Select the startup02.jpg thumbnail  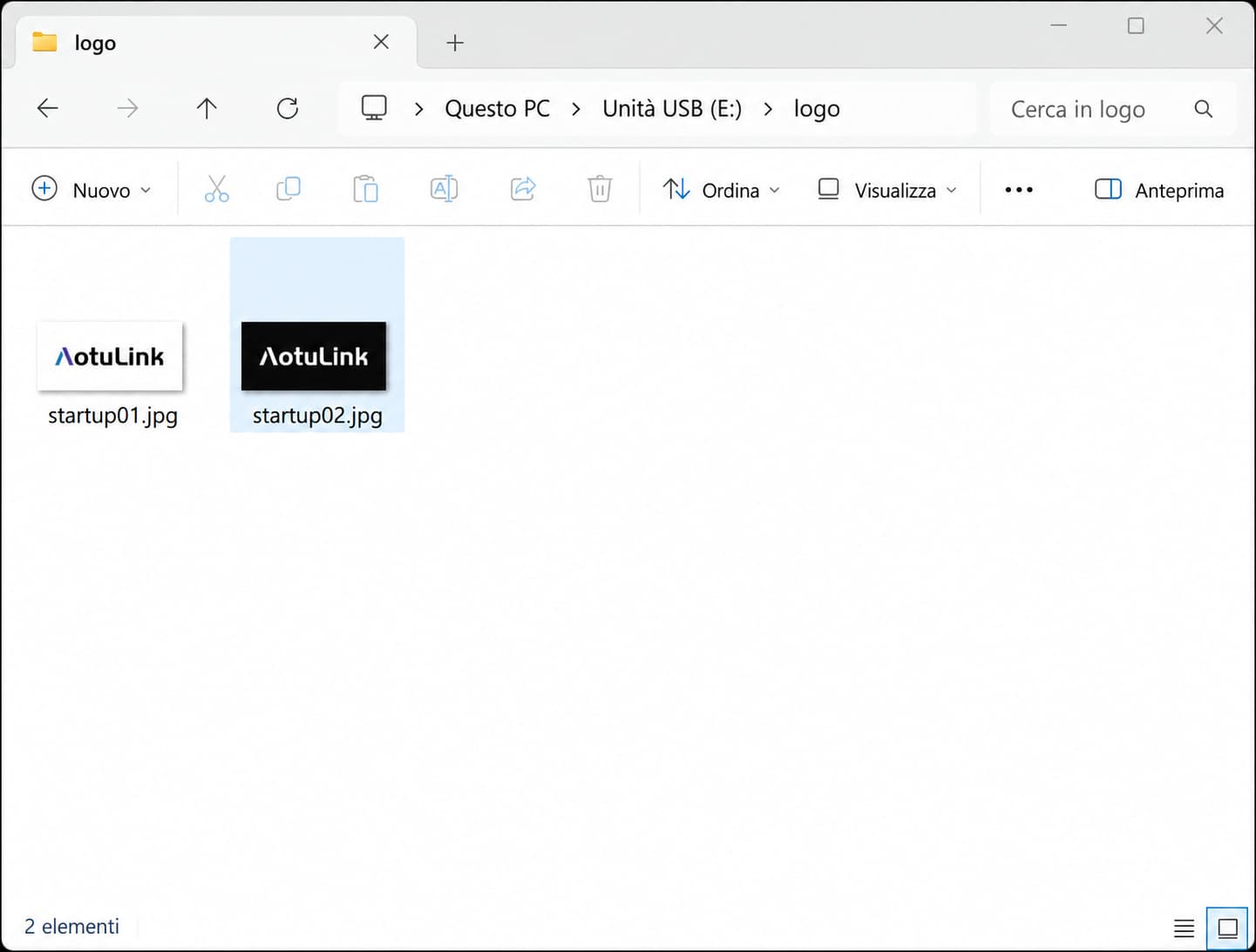click(314, 356)
